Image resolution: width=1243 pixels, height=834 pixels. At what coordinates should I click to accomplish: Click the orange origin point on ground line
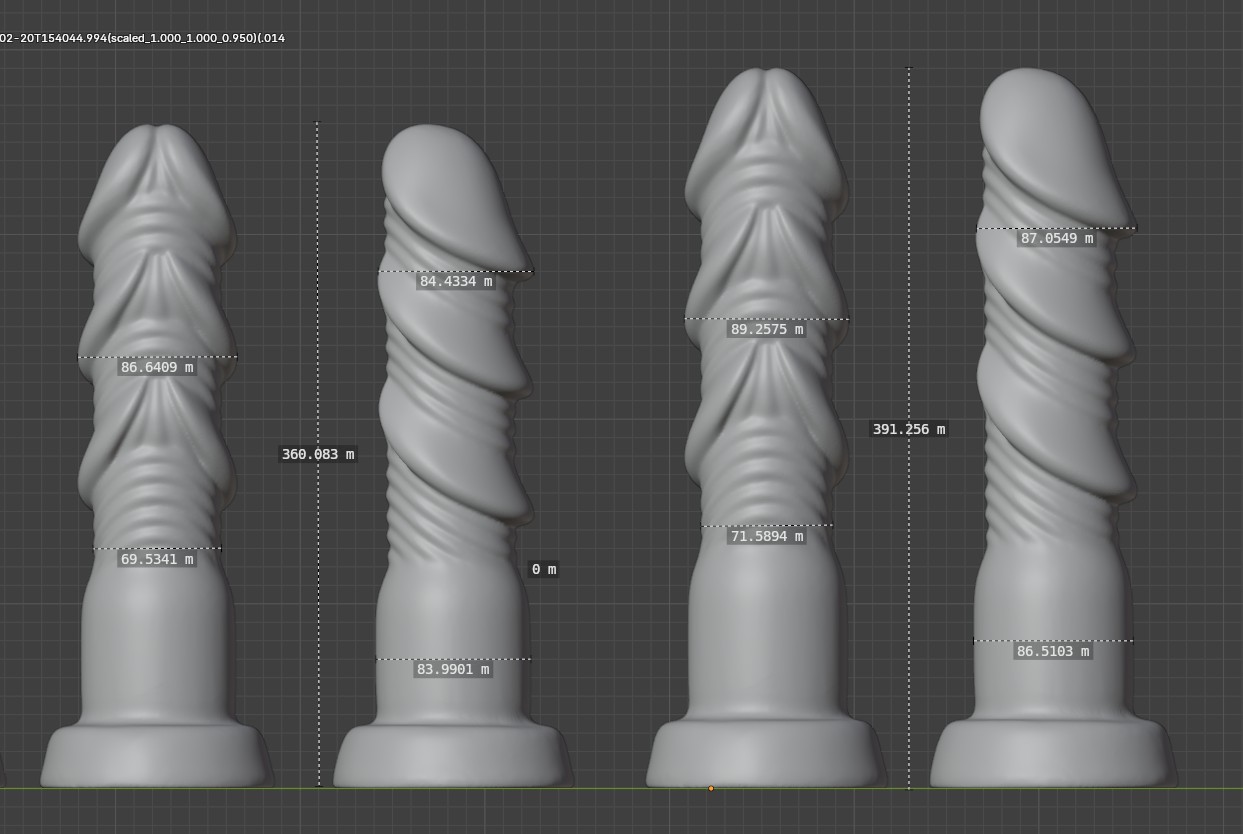pyautogui.click(x=711, y=789)
